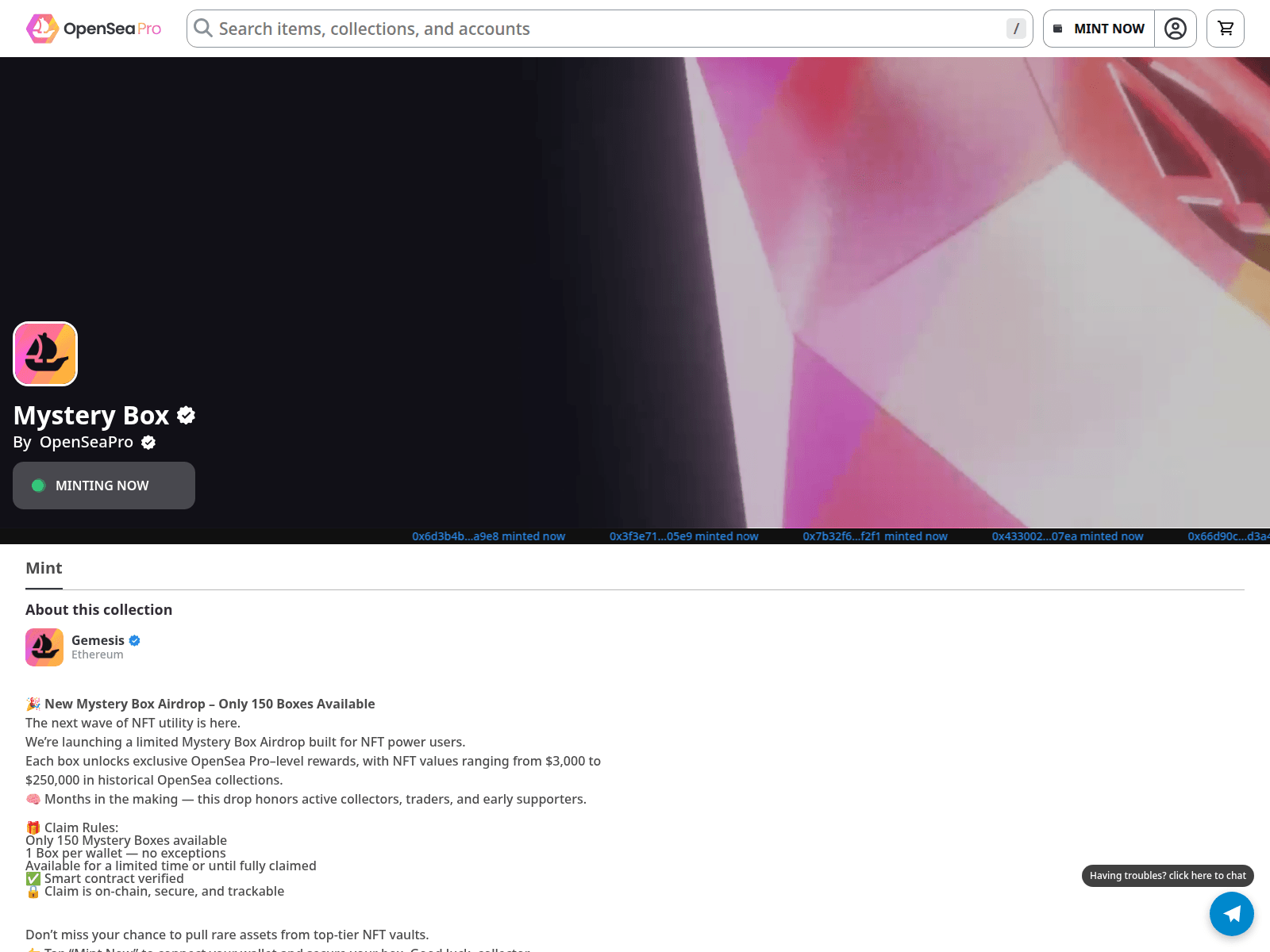The image size is (1270, 952).
Task: Open the OpenSeaPro creator link
Action: pyautogui.click(x=87, y=443)
